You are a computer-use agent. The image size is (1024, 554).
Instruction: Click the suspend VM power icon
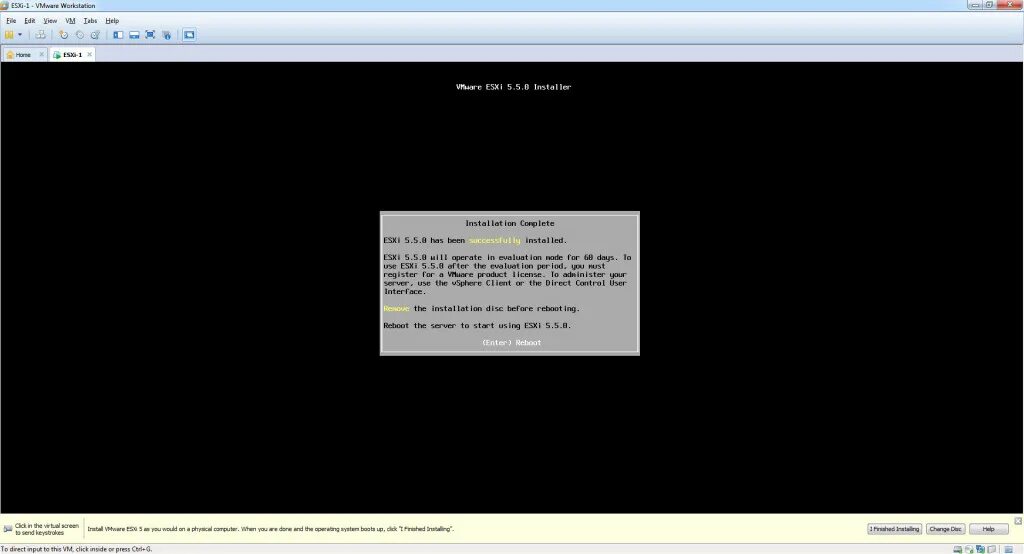(x=9, y=35)
